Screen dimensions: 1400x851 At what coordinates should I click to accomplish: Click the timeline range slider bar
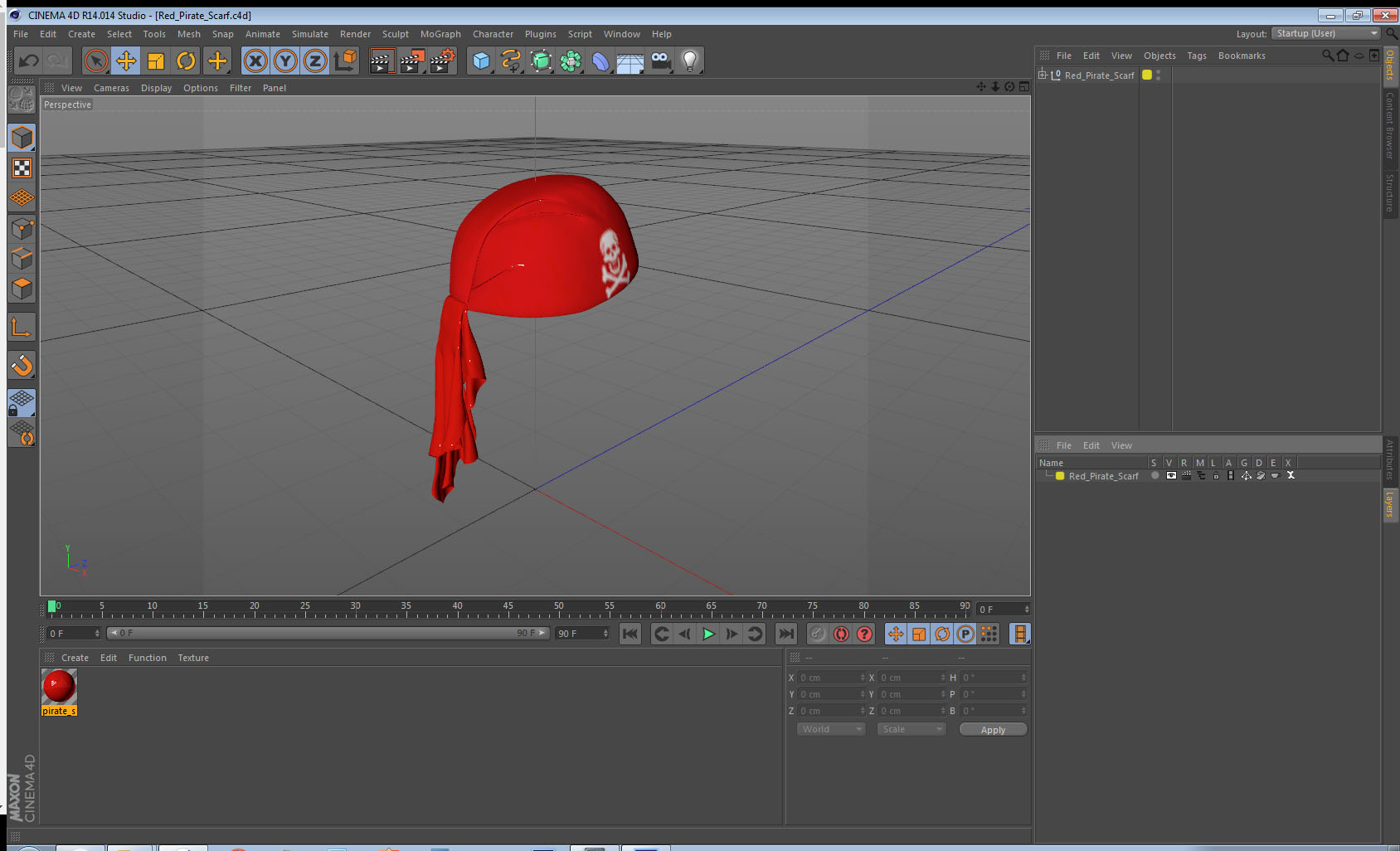click(328, 633)
